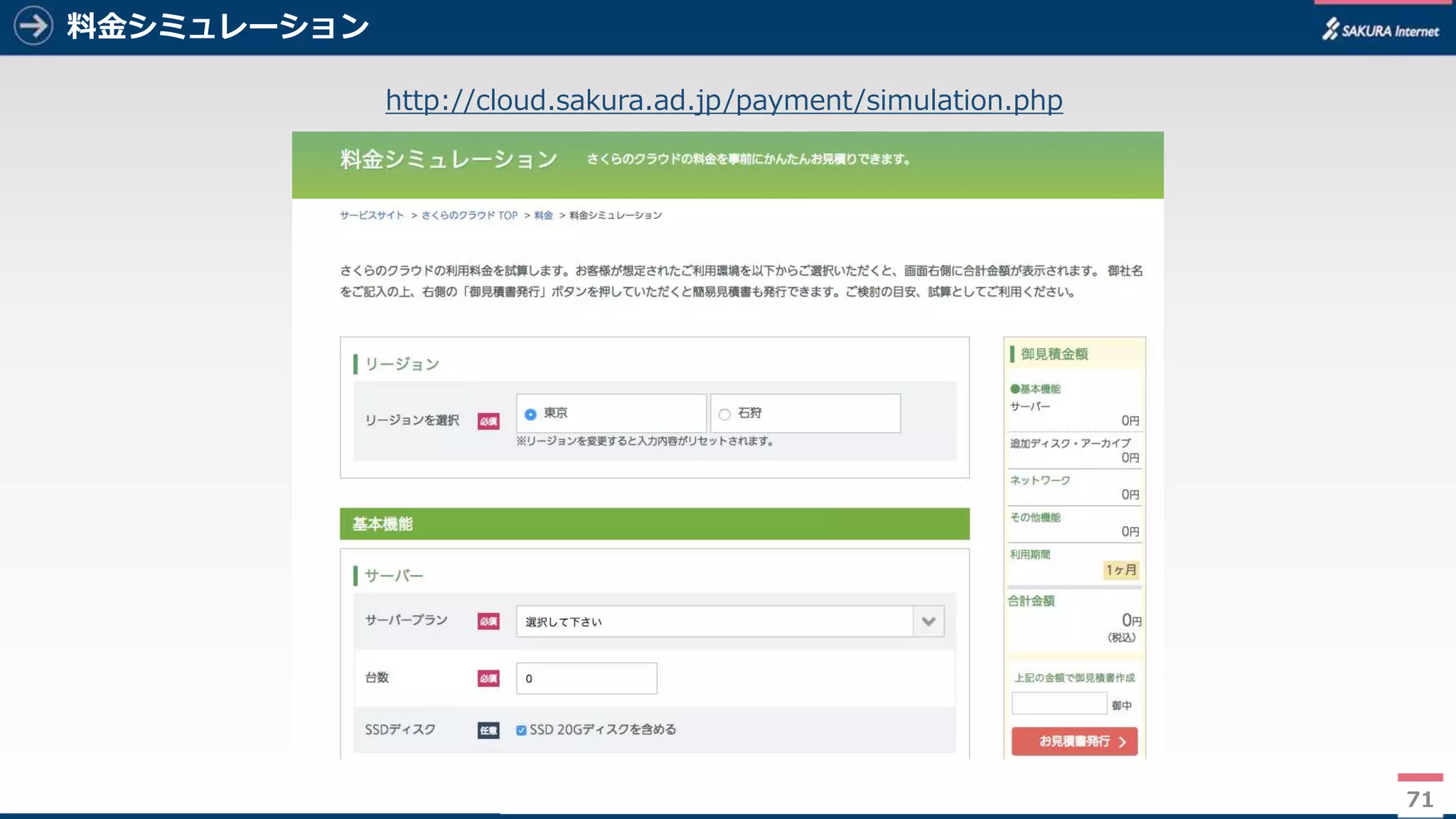
Task: Click the その他機能 estimate row label
Action: [1035, 518]
